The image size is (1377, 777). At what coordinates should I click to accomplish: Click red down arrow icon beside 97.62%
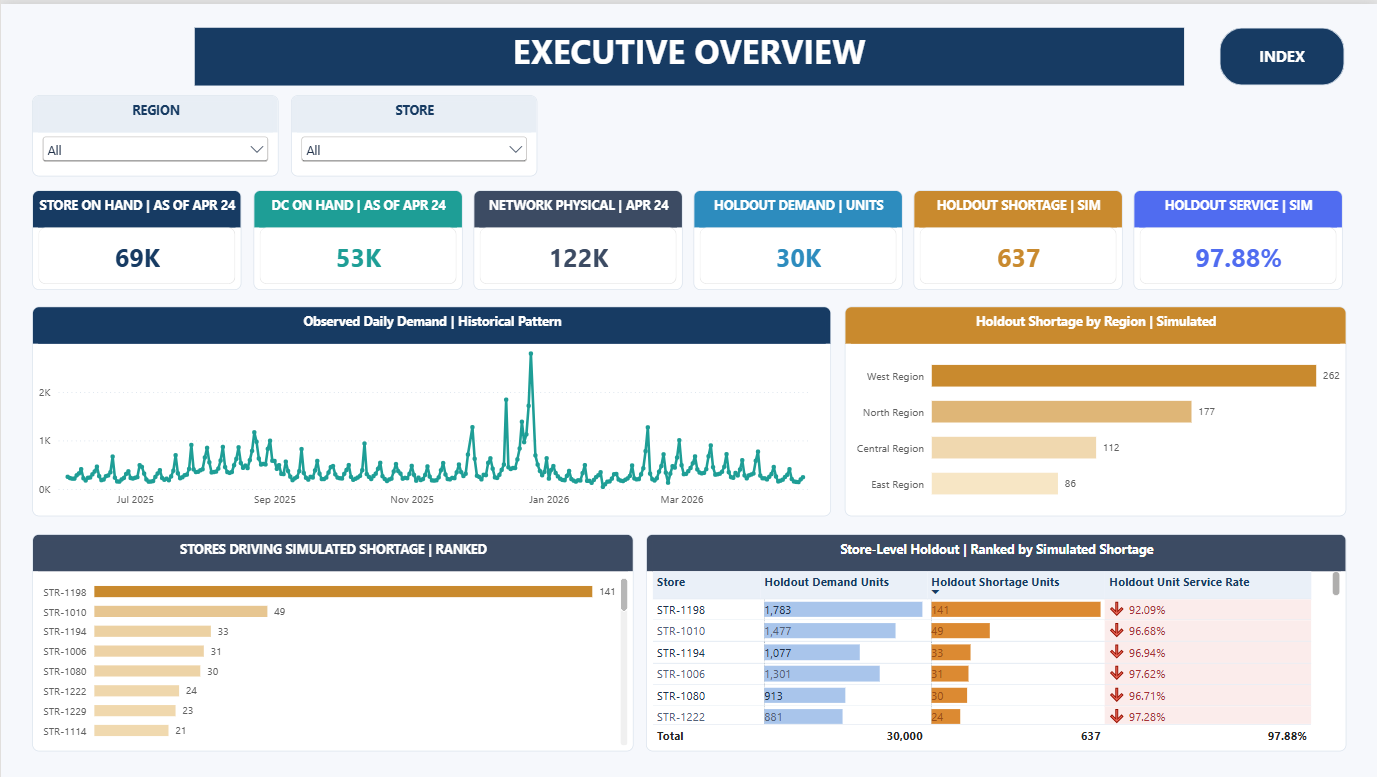point(1118,674)
